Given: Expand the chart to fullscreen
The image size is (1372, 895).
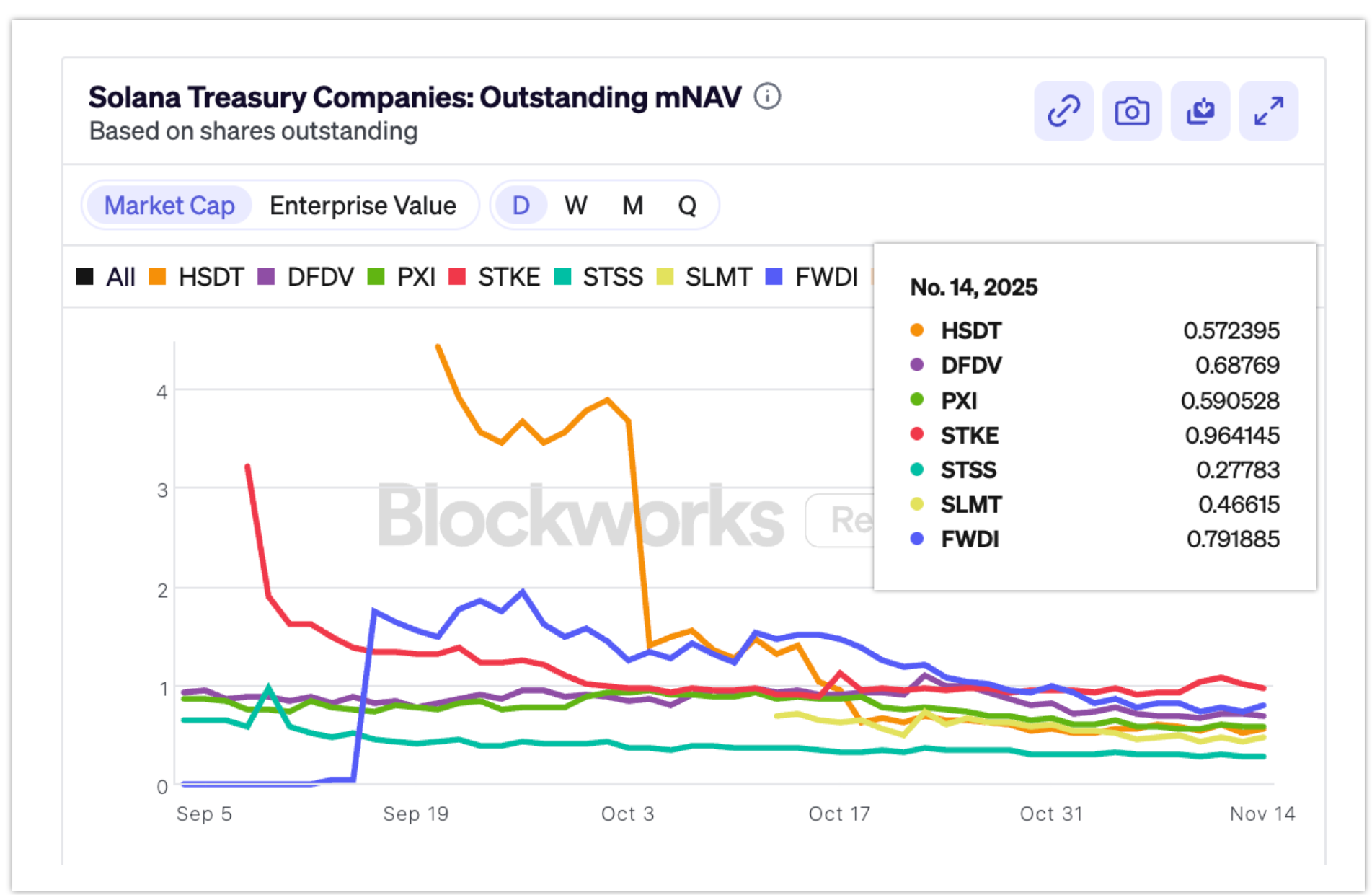Looking at the screenshot, I should [x=1268, y=111].
